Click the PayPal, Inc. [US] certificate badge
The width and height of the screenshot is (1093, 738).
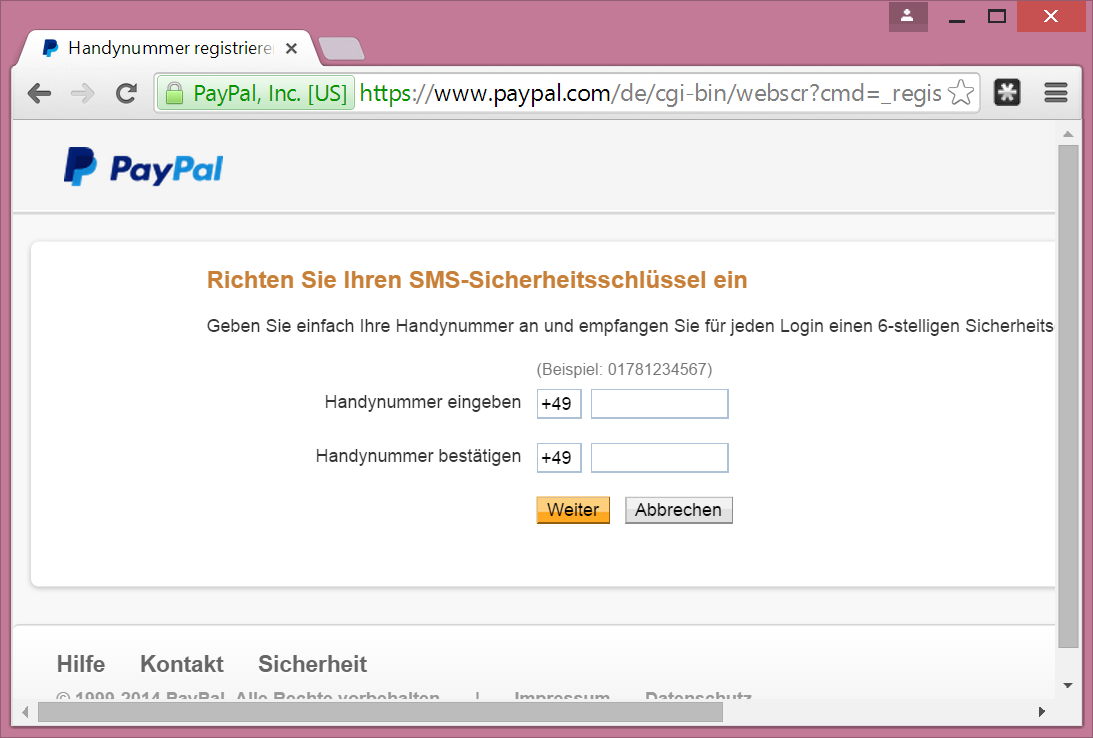256,93
